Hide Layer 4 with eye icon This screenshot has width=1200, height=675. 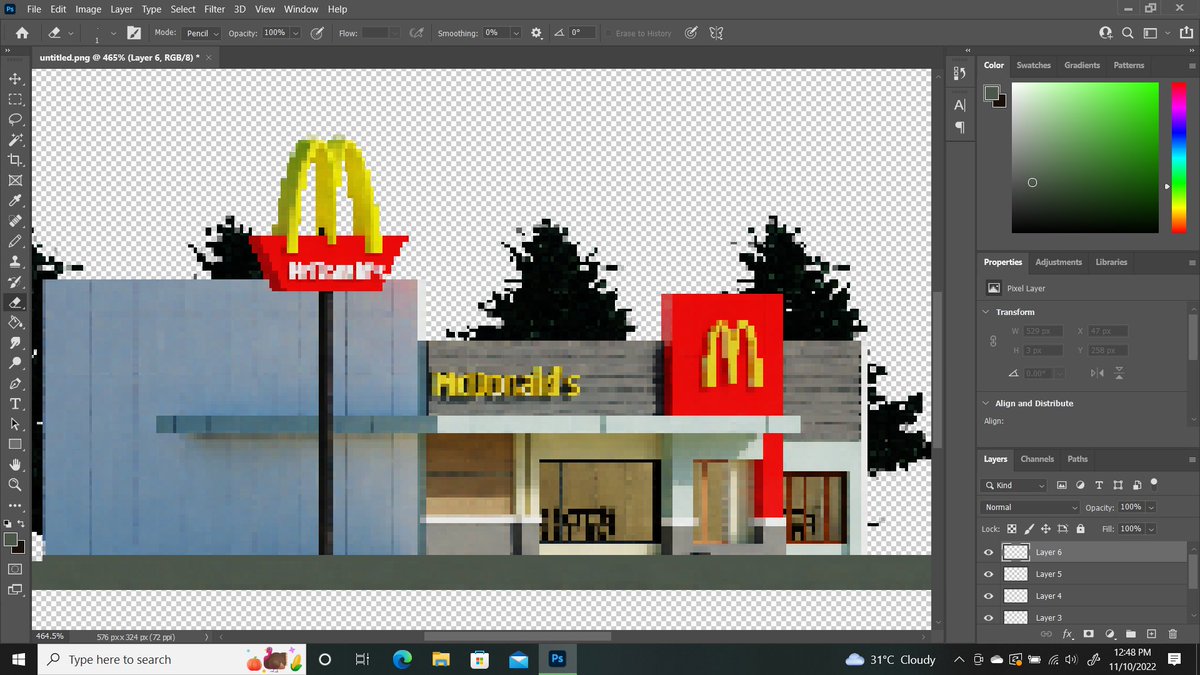(x=989, y=596)
